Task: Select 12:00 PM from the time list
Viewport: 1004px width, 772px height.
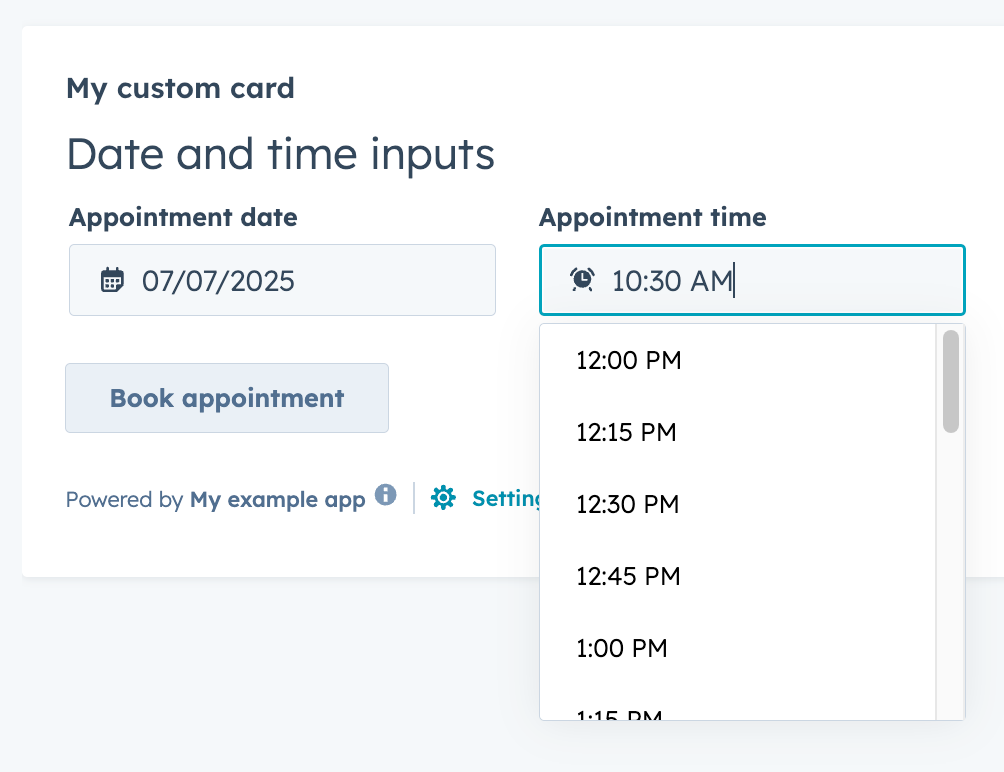Action: [629, 361]
